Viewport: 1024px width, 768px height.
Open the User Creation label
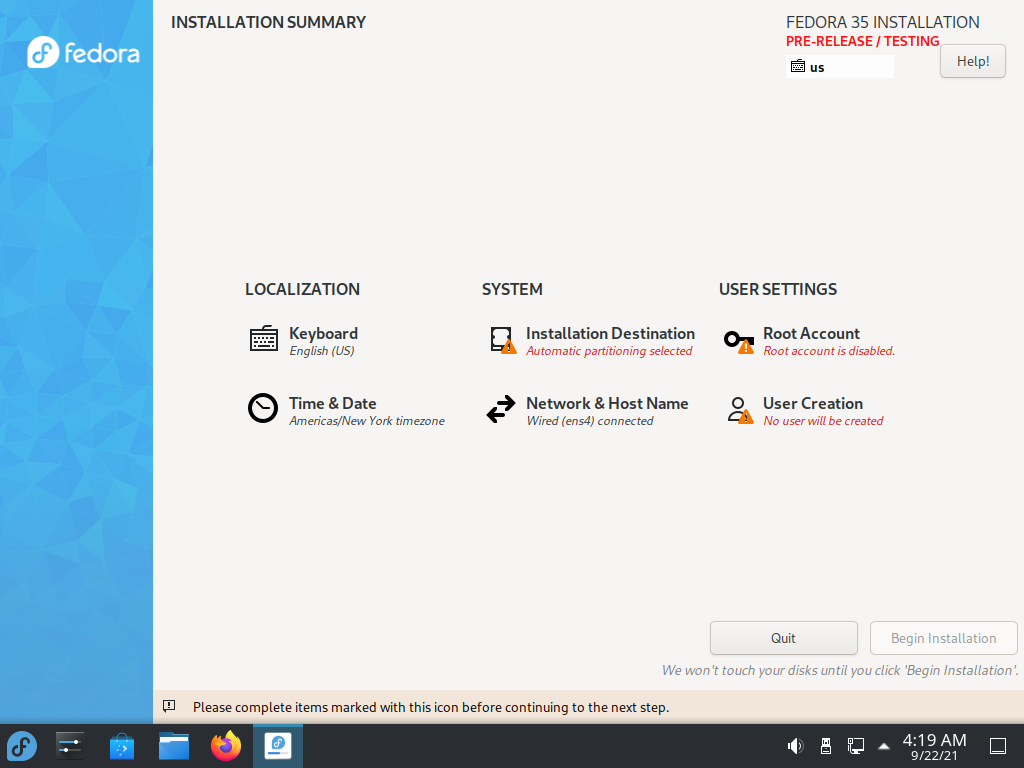[813, 404]
